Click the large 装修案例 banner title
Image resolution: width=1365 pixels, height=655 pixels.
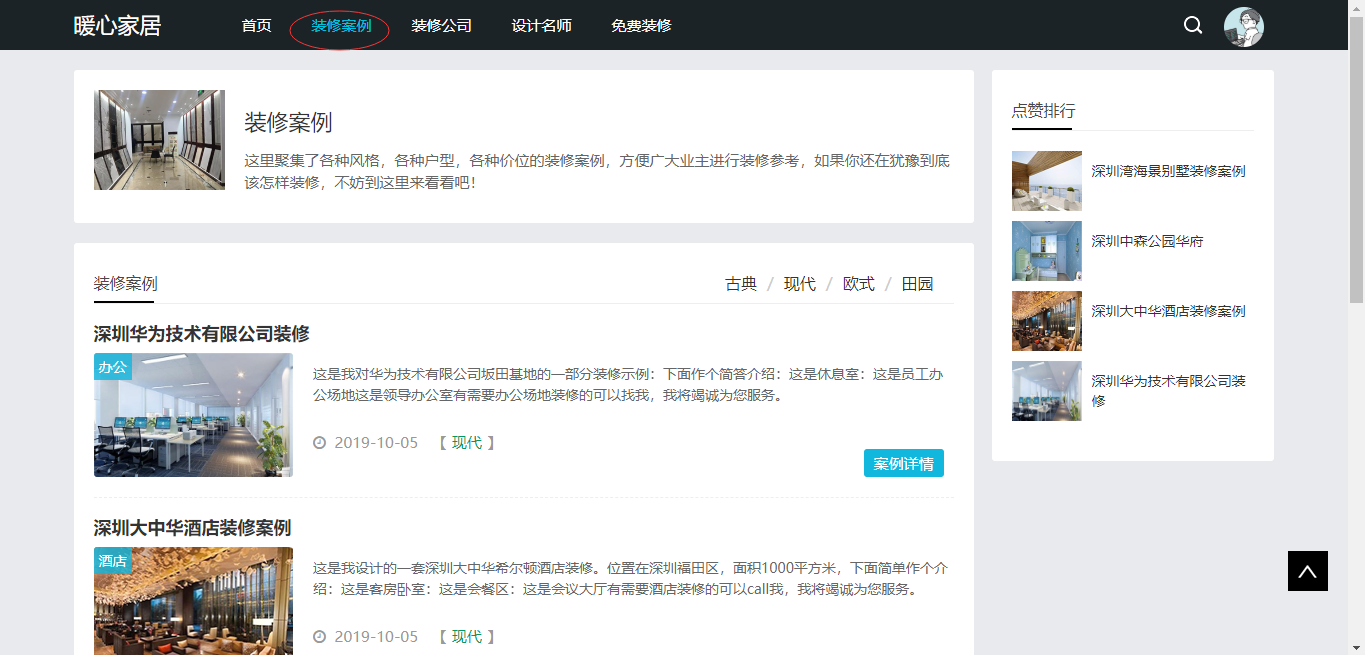coord(288,123)
